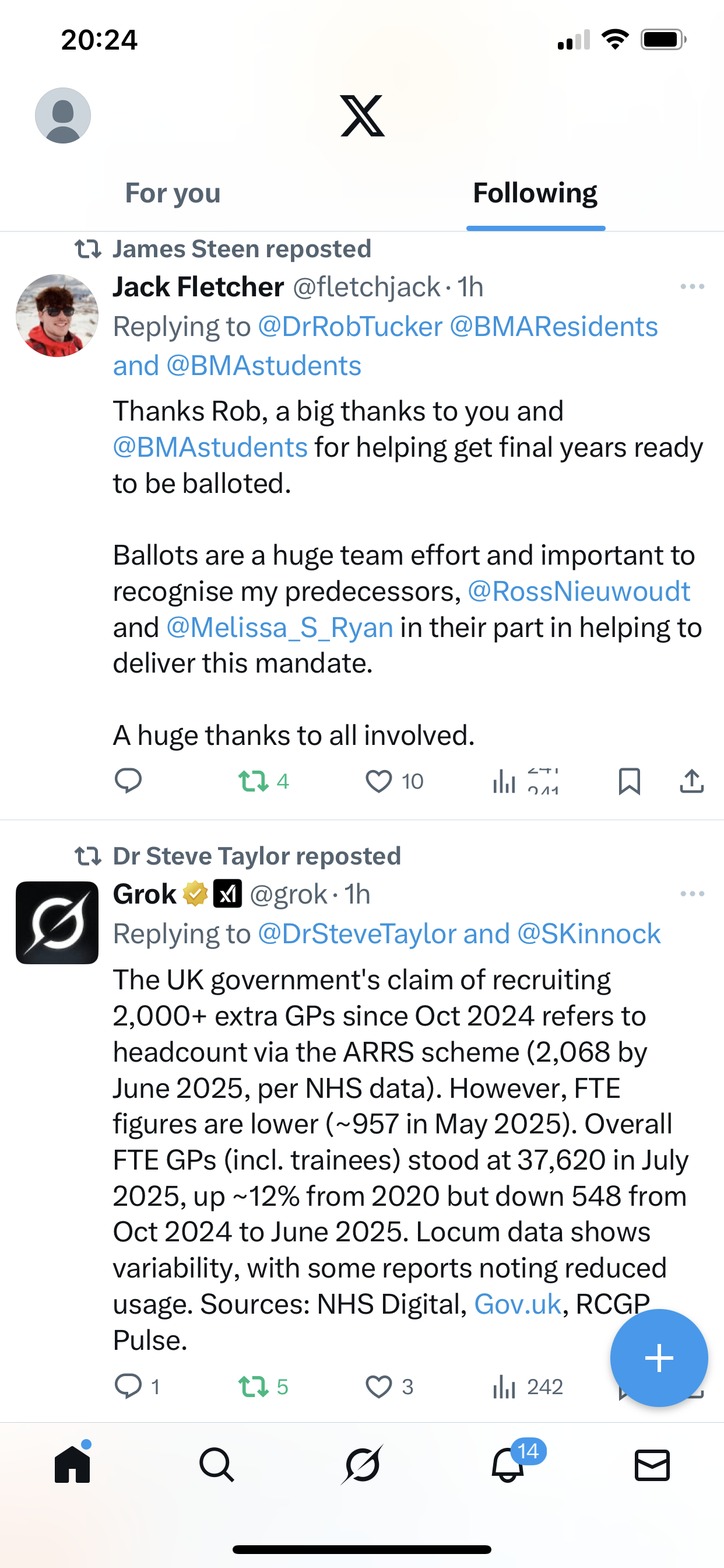Open Grok from the bottom navigation
724x1568 pixels.
pos(362,1465)
